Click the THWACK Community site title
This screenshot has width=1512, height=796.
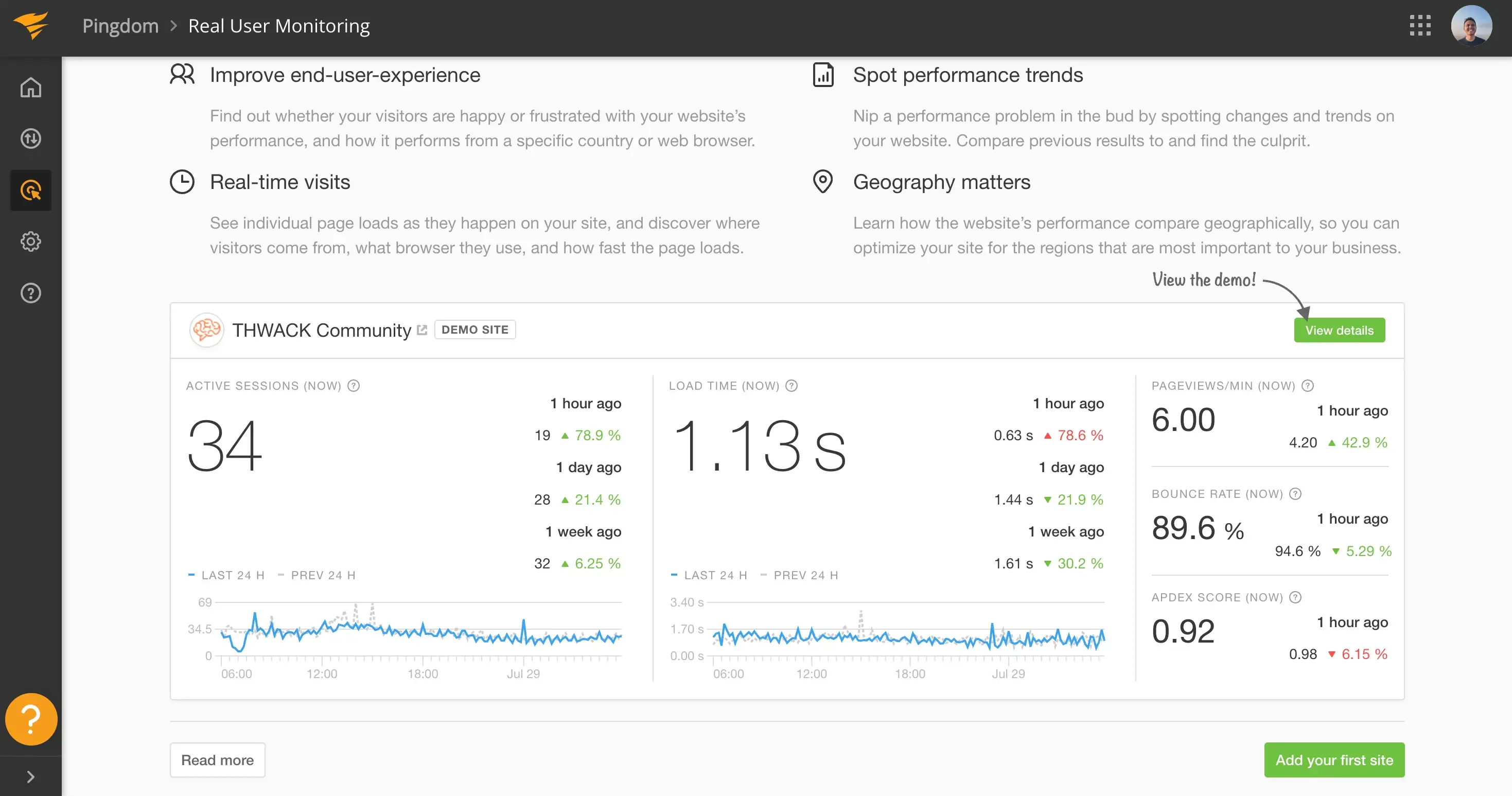click(322, 330)
